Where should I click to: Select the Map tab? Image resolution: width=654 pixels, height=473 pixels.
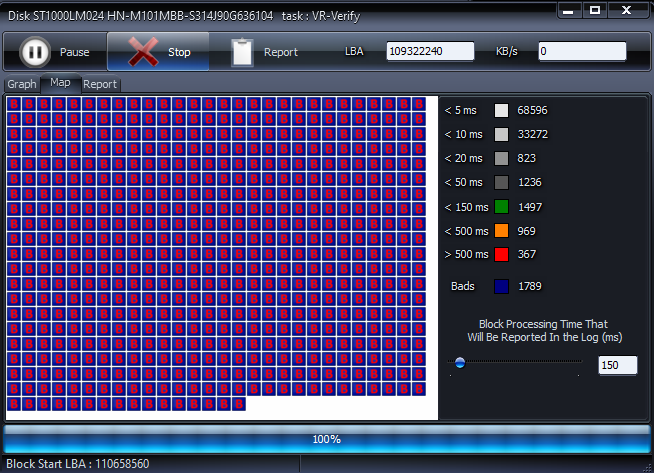pyautogui.click(x=60, y=83)
